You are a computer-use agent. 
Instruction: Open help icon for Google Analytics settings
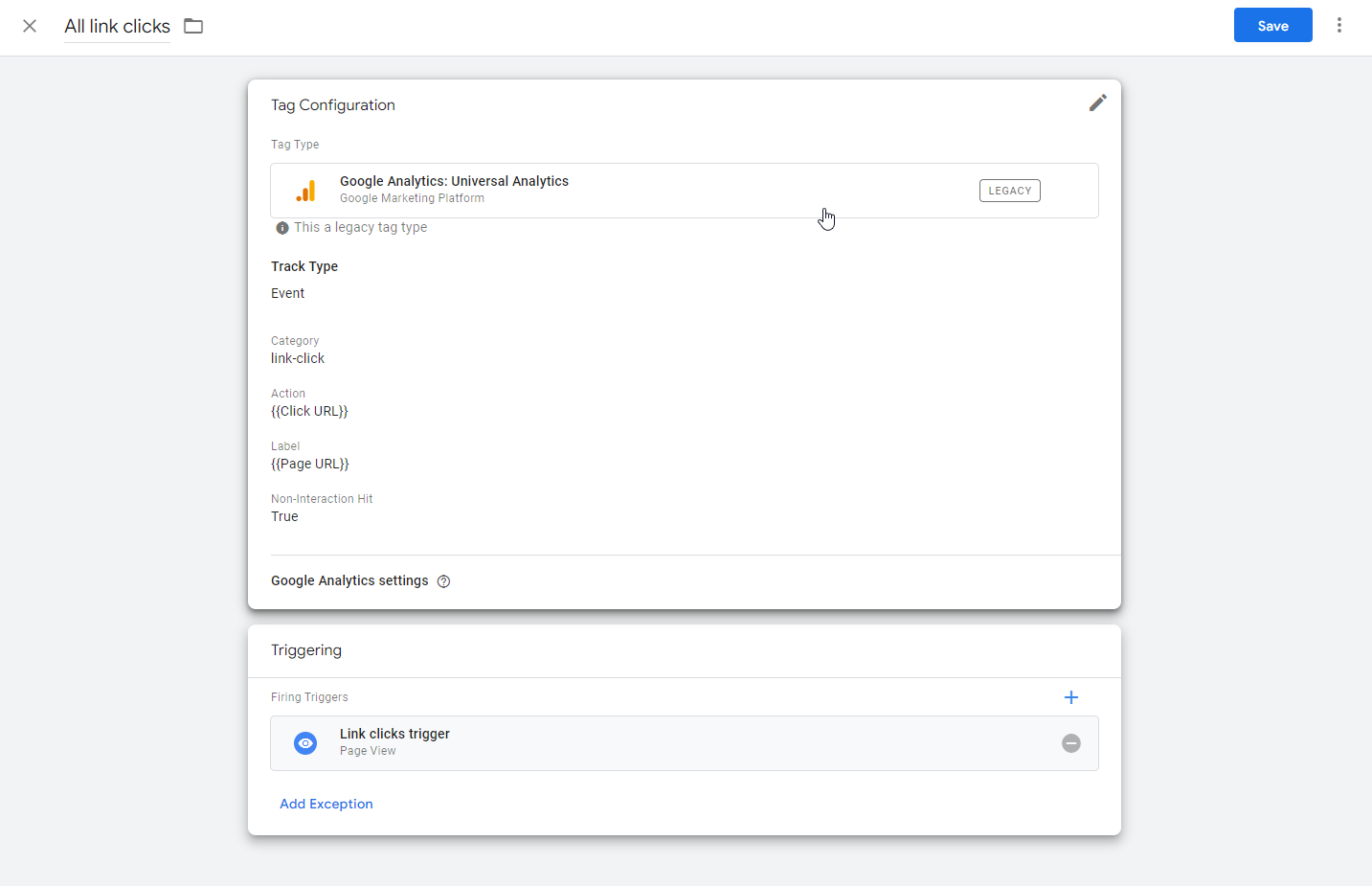443,581
